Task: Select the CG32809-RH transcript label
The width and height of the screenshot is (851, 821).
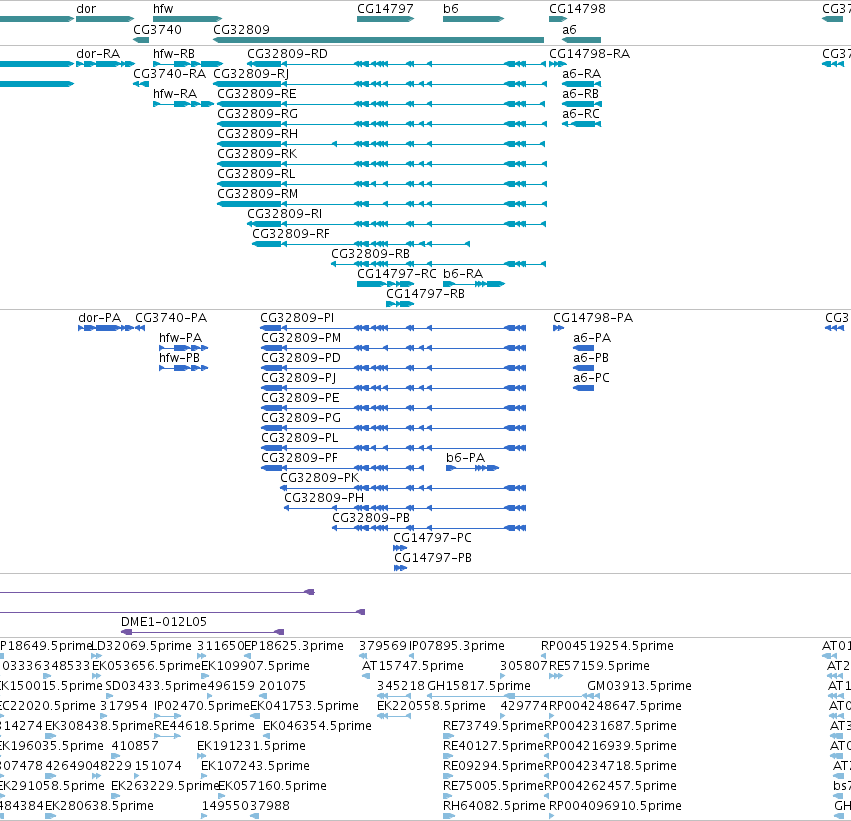Action: point(257,134)
